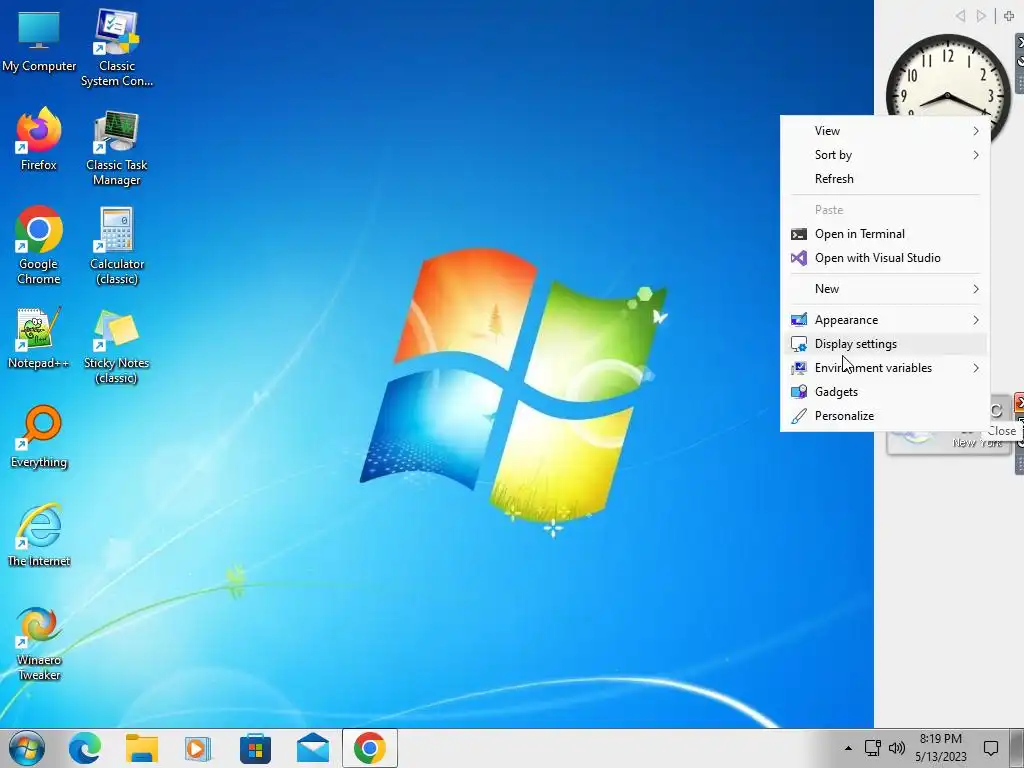Select the Winaero Tweaker shortcut

point(39,643)
